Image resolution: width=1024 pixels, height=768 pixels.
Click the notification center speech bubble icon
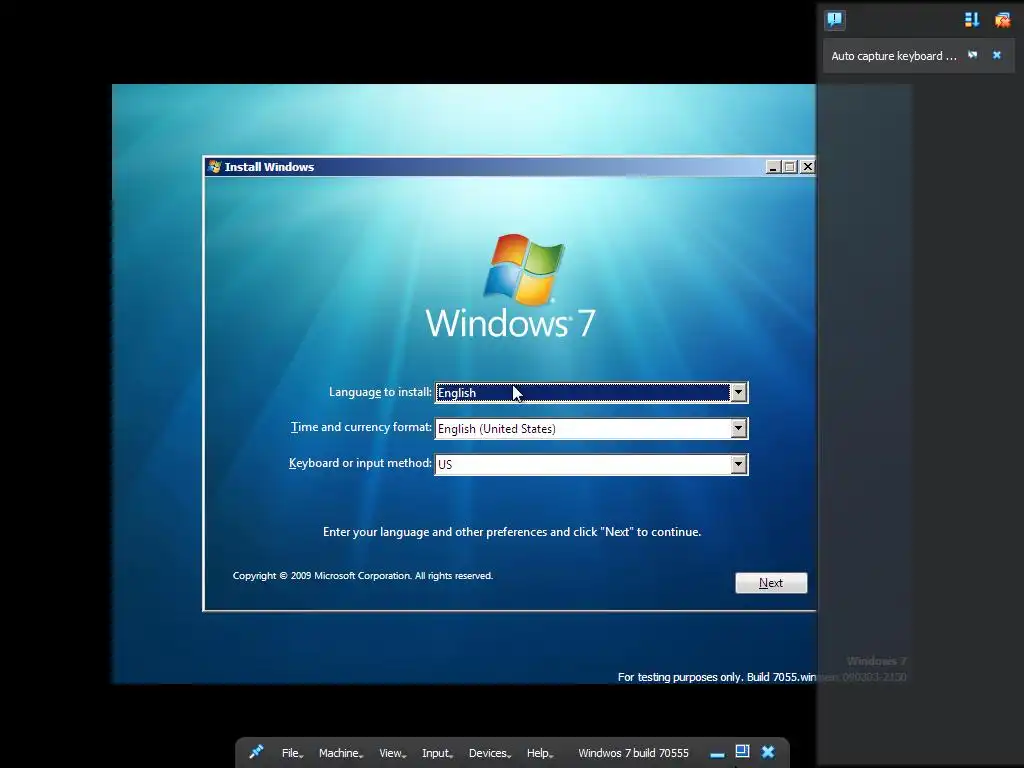(x=835, y=20)
